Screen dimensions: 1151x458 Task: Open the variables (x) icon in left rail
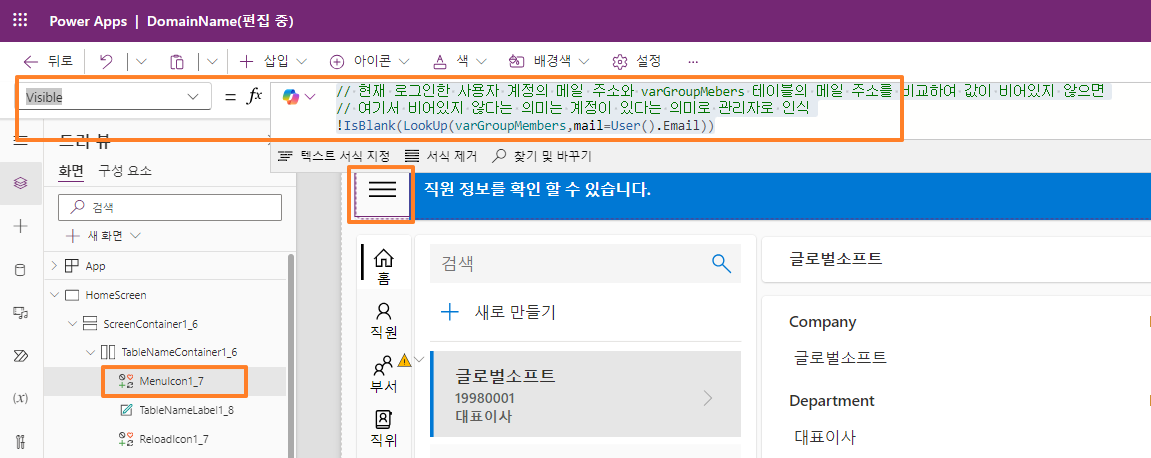[x=21, y=399]
